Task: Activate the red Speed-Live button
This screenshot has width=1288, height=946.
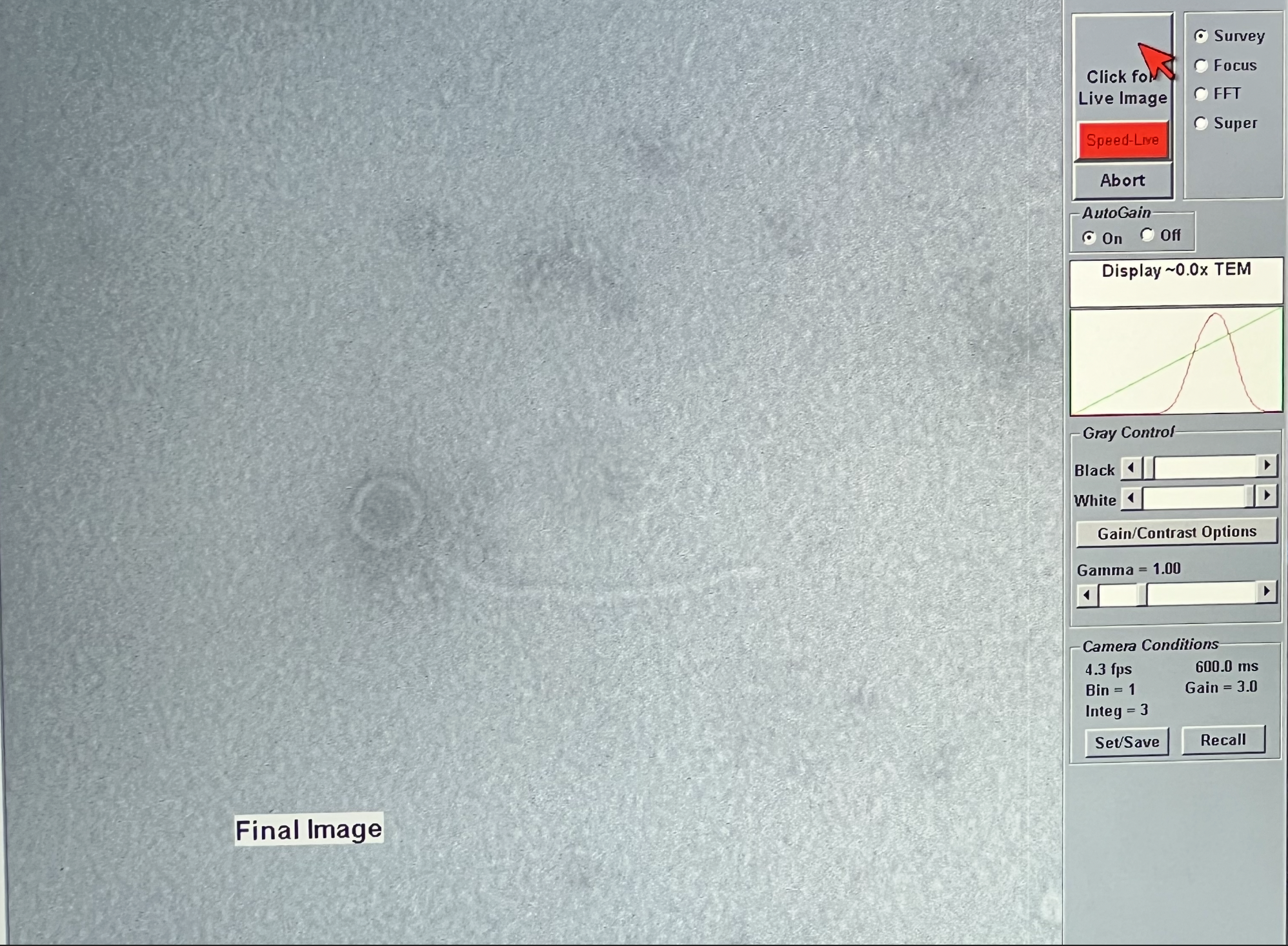Action: pyautogui.click(x=1122, y=140)
